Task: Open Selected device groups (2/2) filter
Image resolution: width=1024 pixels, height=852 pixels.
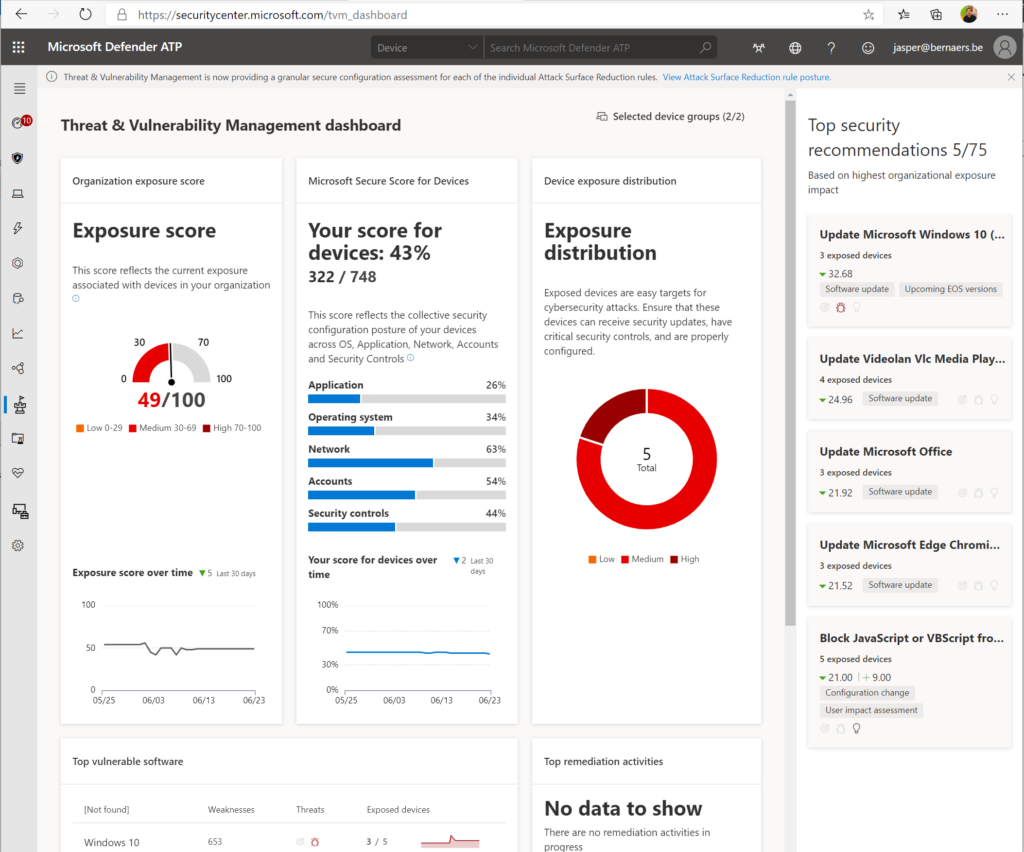Action: click(x=670, y=116)
